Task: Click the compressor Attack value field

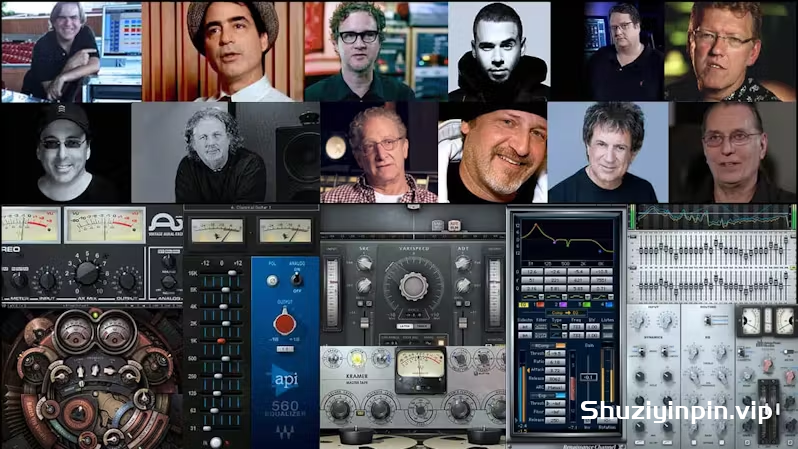Action: [555, 370]
